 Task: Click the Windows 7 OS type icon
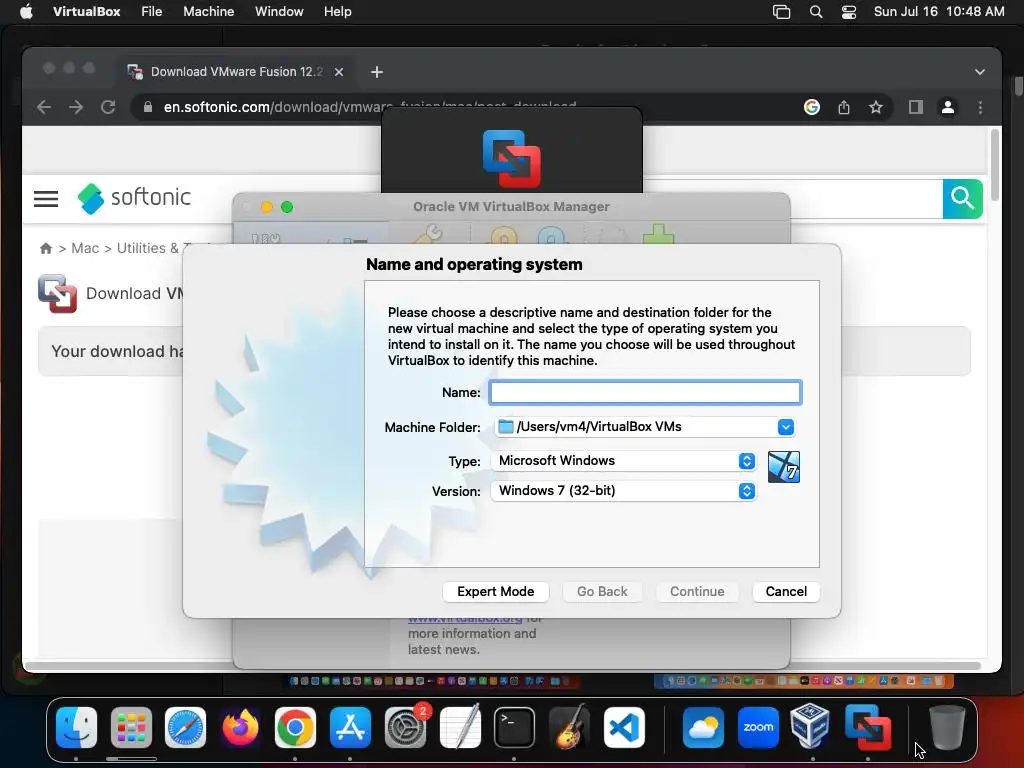(784, 467)
